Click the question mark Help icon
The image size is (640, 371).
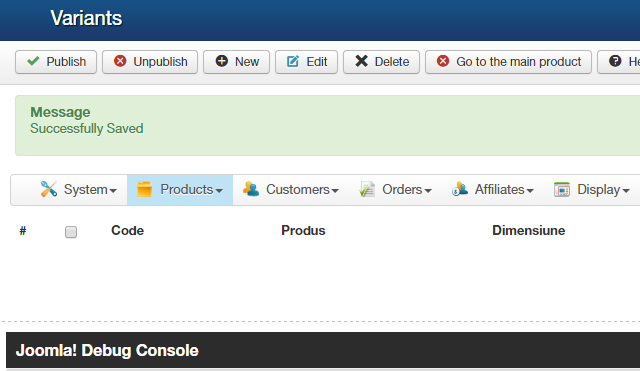(x=615, y=61)
